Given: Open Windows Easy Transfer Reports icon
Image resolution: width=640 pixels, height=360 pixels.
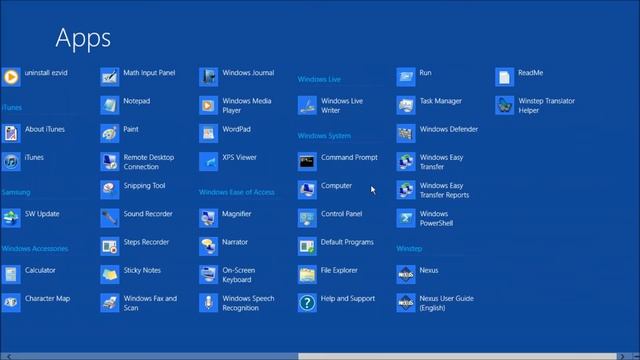Looking at the screenshot, I should pos(406,190).
